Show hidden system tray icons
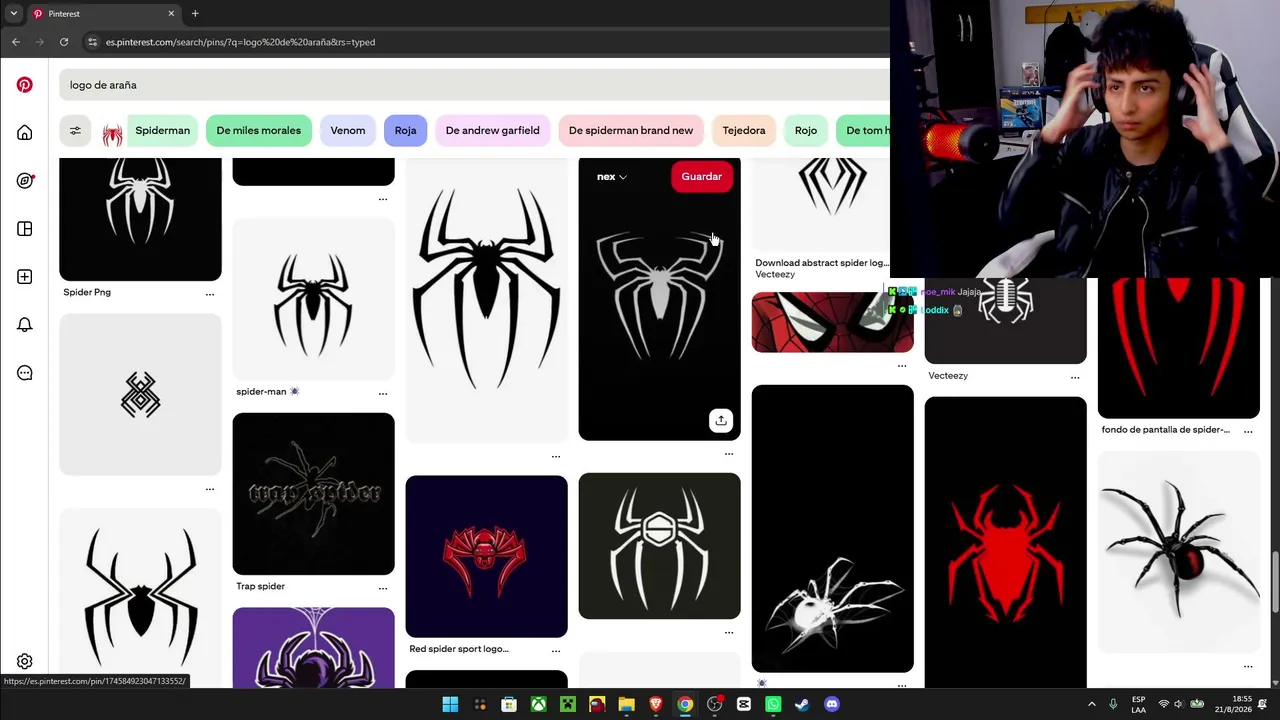Image resolution: width=1280 pixels, height=720 pixels. tap(1091, 704)
